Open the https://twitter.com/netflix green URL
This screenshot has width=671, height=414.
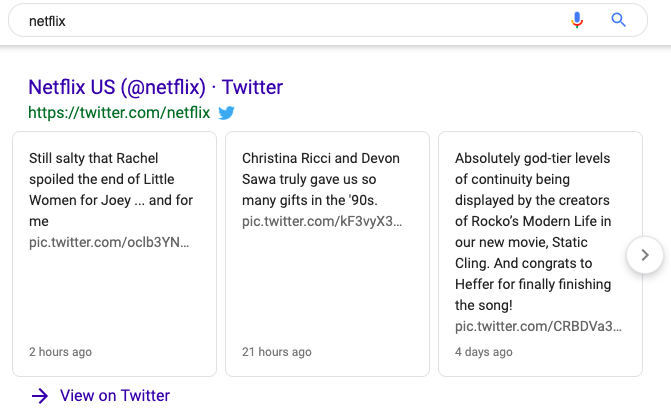pos(119,113)
